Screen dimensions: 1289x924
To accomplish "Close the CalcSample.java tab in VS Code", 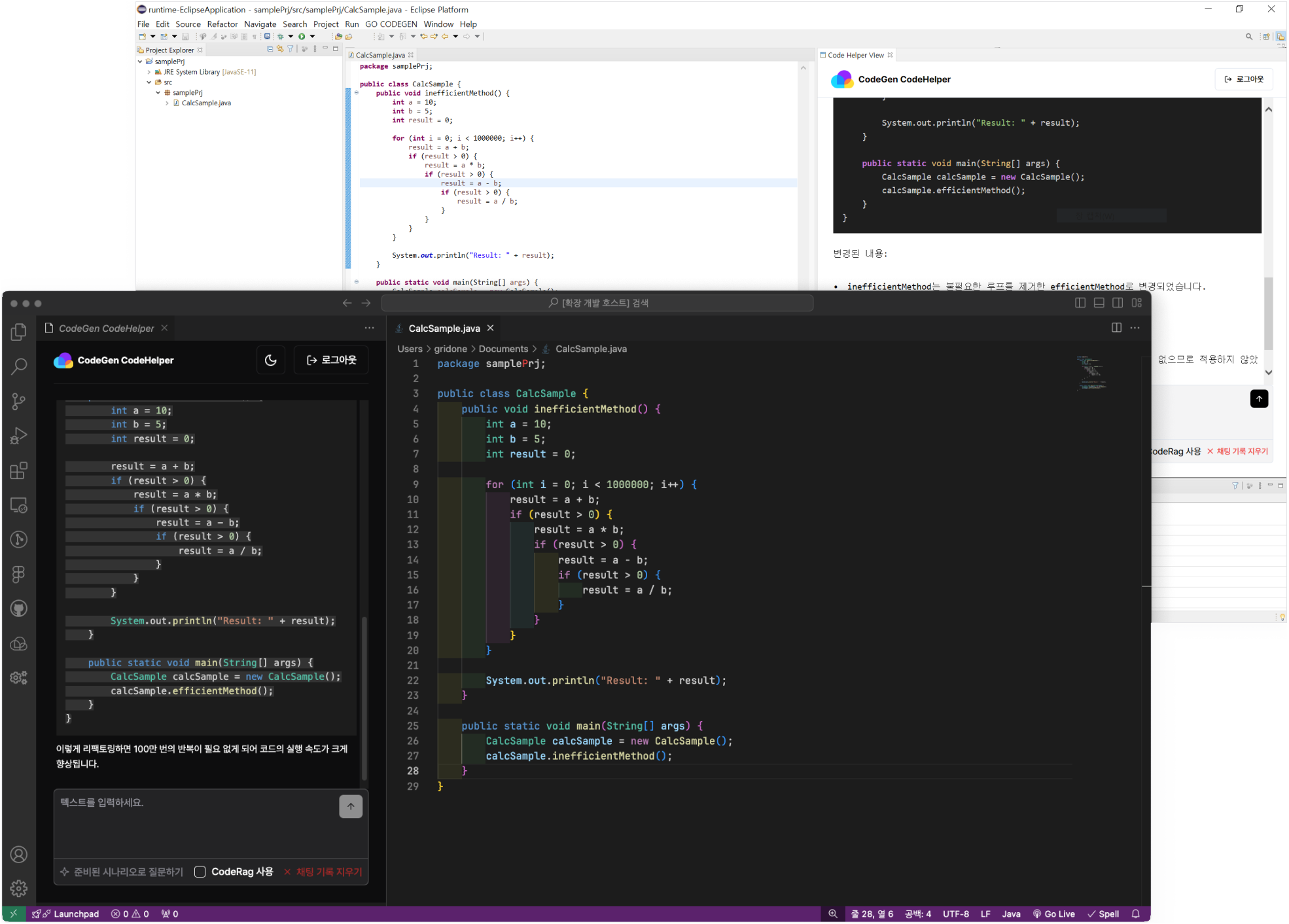I will pyautogui.click(x=490, y=328).
